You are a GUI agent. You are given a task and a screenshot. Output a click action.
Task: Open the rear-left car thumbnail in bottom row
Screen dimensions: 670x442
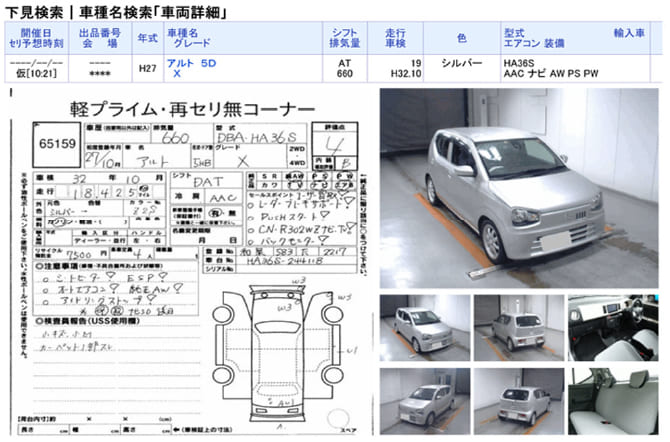[519, 401]
